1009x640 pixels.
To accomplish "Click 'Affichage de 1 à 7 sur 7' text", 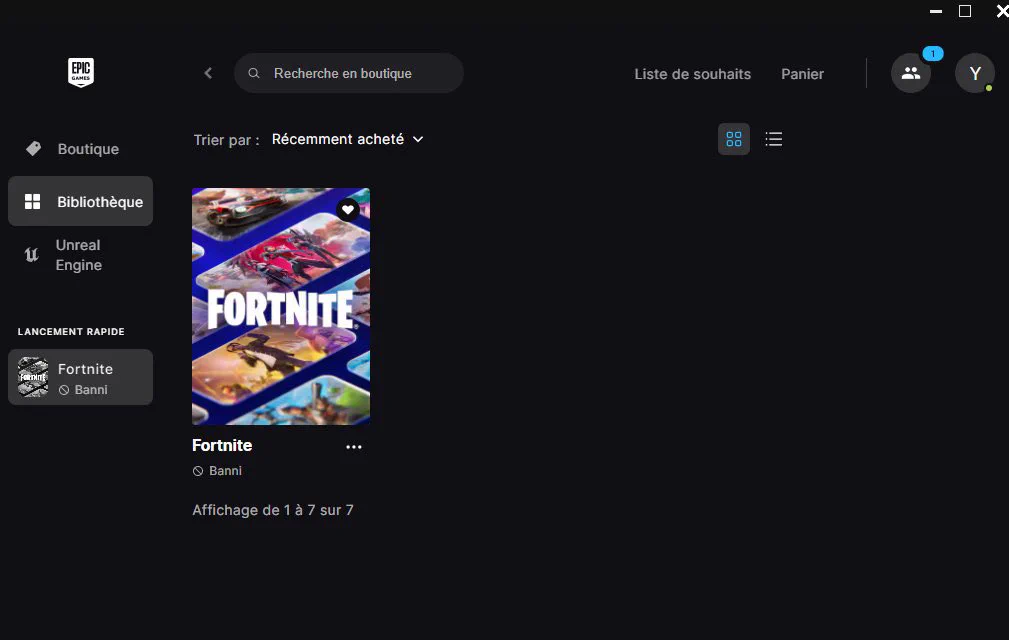I will point(273,510).
